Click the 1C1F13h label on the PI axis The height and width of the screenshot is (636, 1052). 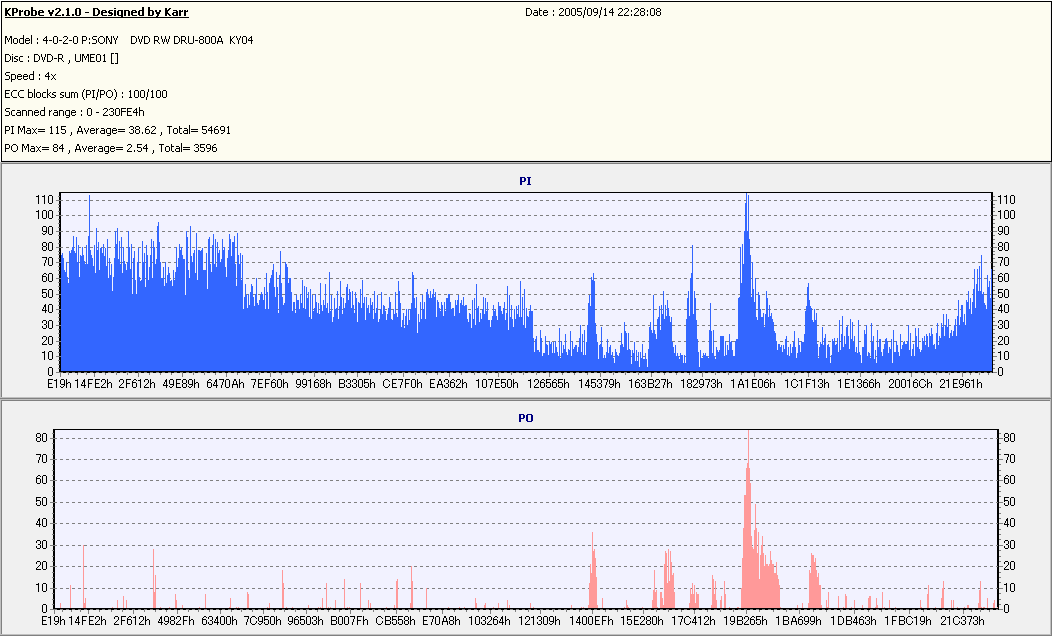[x=807, y=384]
